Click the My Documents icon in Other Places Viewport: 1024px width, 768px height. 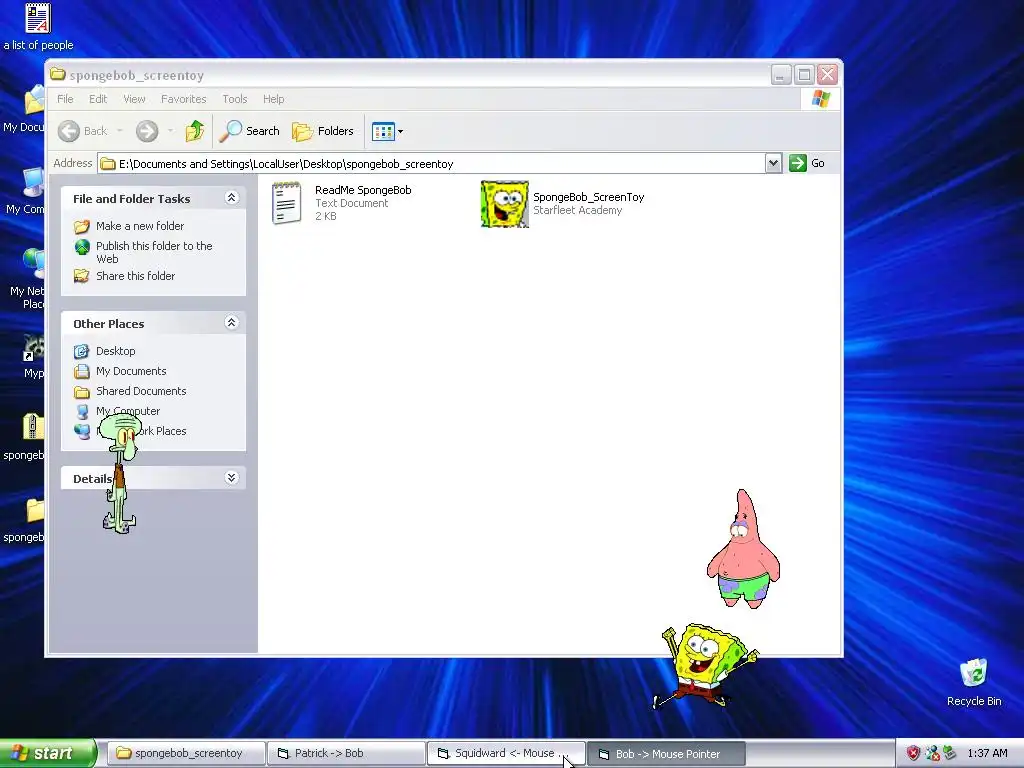82,372
